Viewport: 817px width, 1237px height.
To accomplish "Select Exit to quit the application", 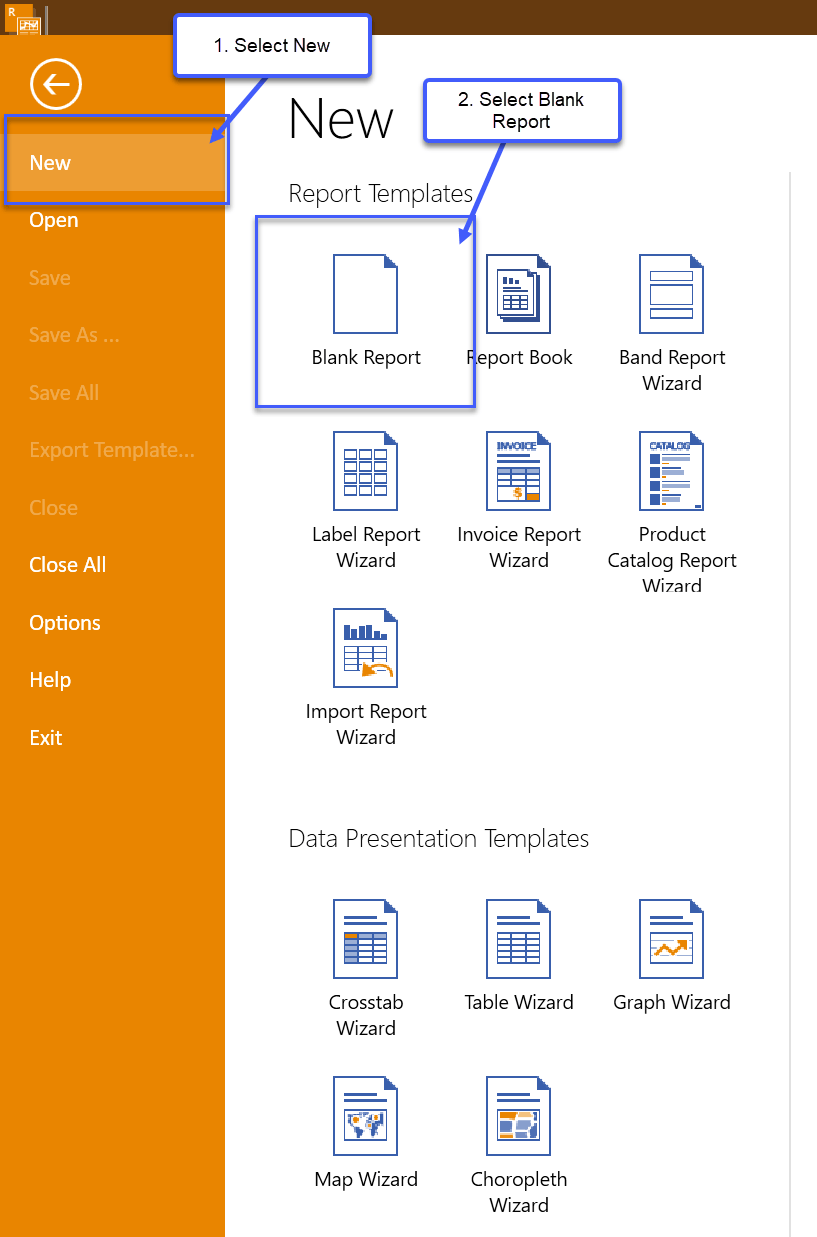I will (45, 737).
